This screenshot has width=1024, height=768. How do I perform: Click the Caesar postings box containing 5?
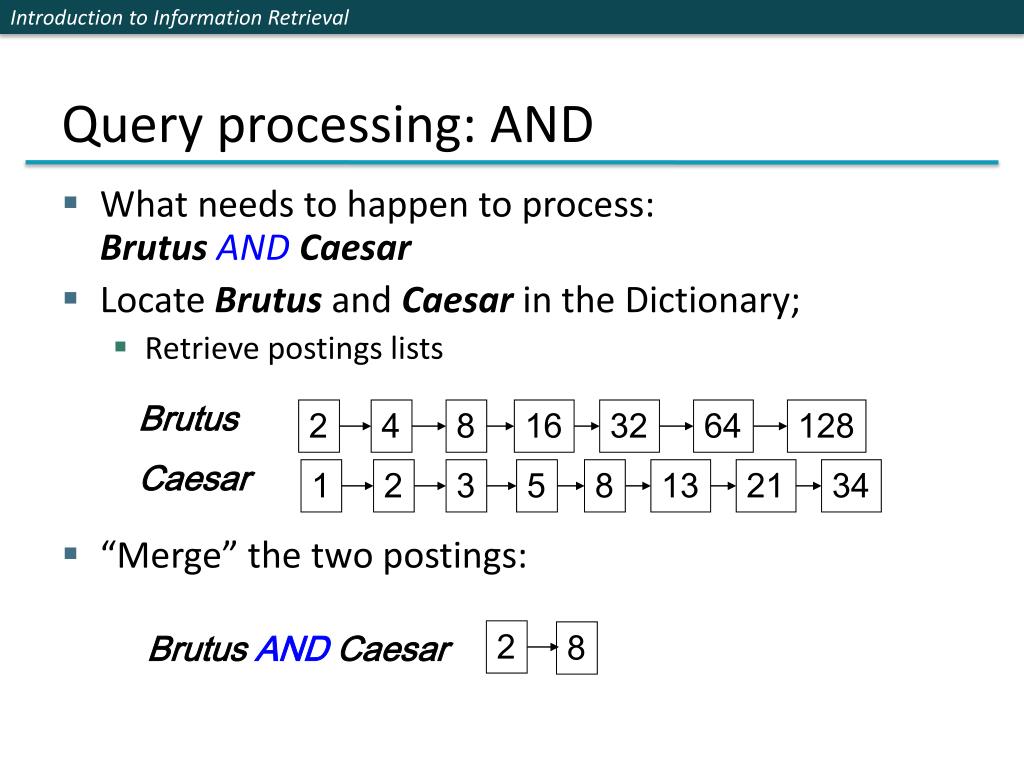point(537,485)
